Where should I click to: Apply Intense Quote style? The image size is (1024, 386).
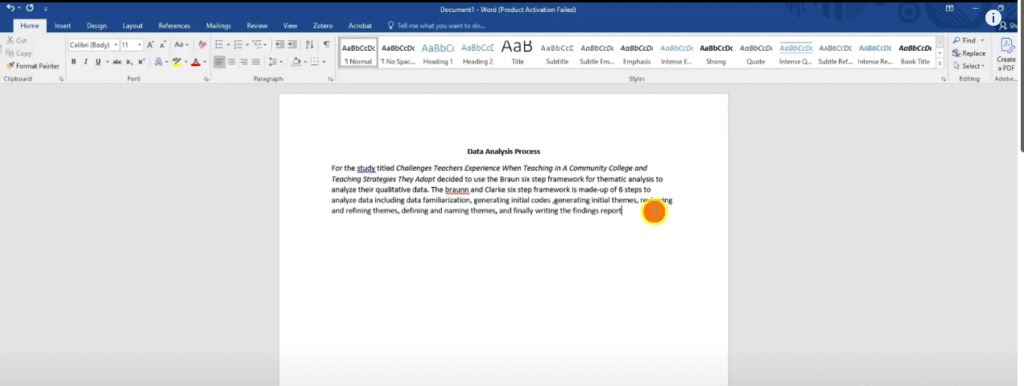795,53
